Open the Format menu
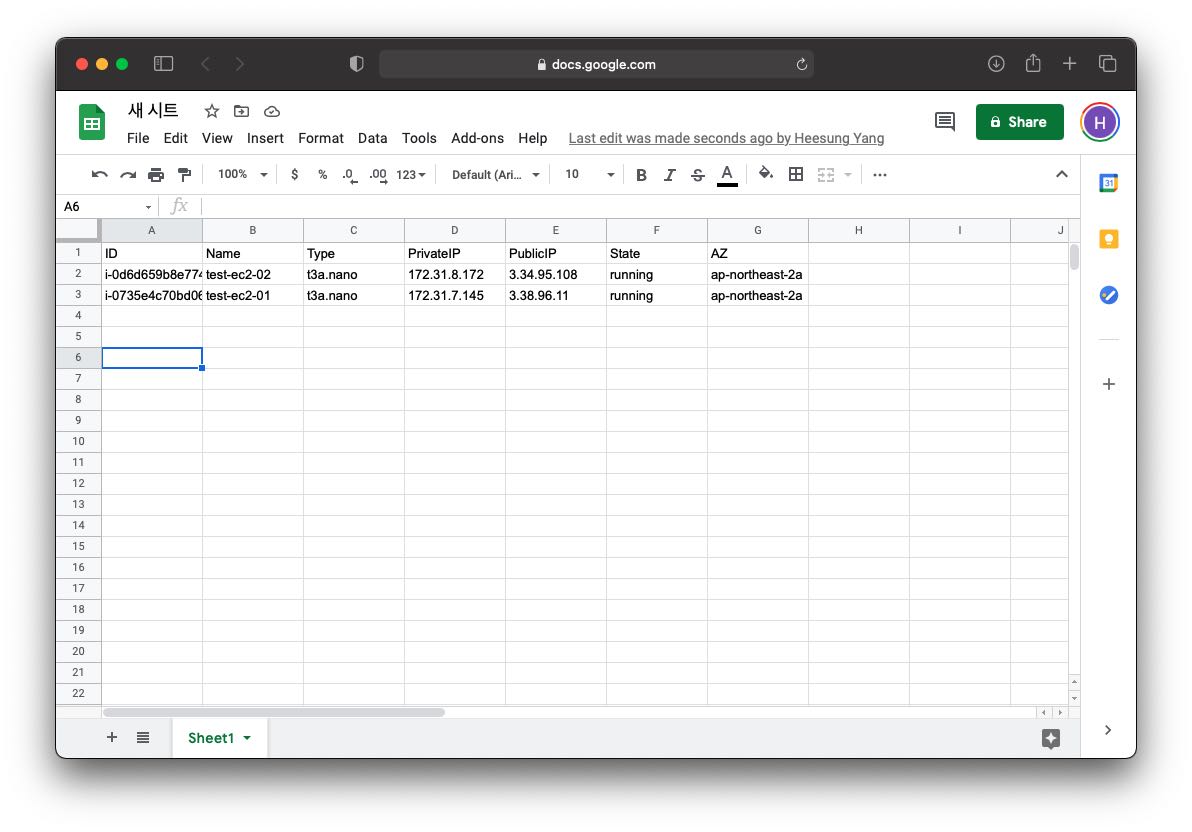 320,138
